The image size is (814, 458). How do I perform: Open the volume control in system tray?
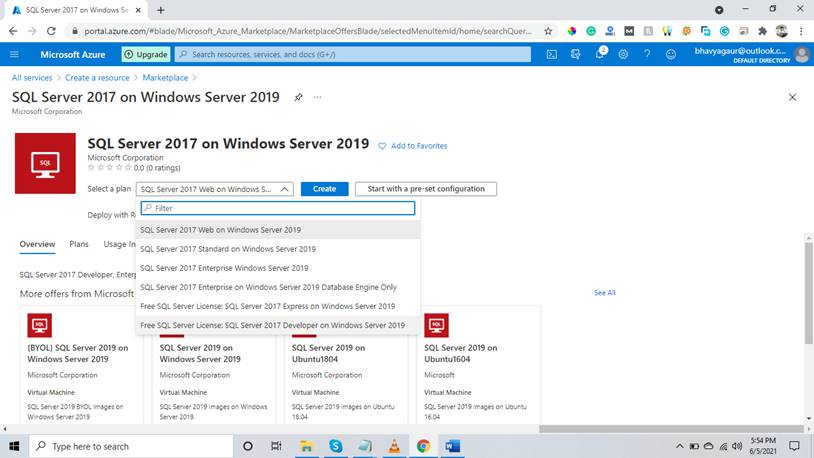coord(737,446)
